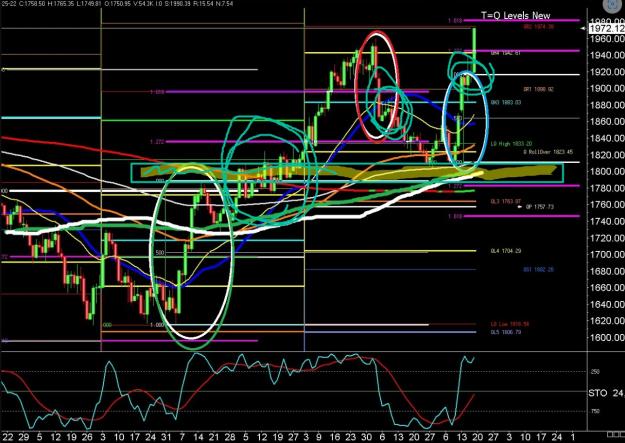Click the 'QP 1757.73' pivot label
Screen dimensions: 625x443
pyautogui.click(x=539, y=207)
